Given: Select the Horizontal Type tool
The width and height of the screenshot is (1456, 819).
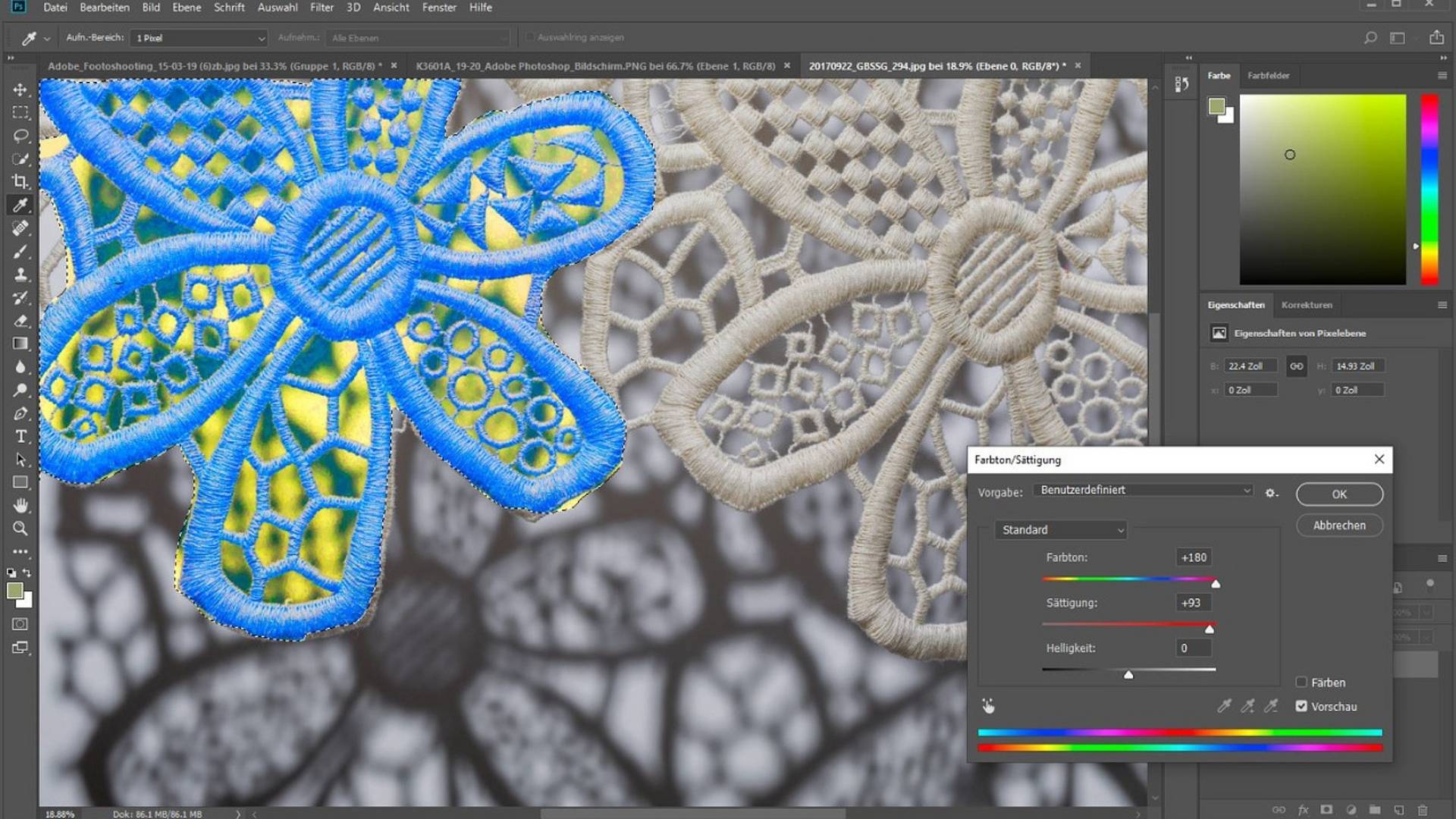Looking at the screenshot, I should [x=20, y=436].
